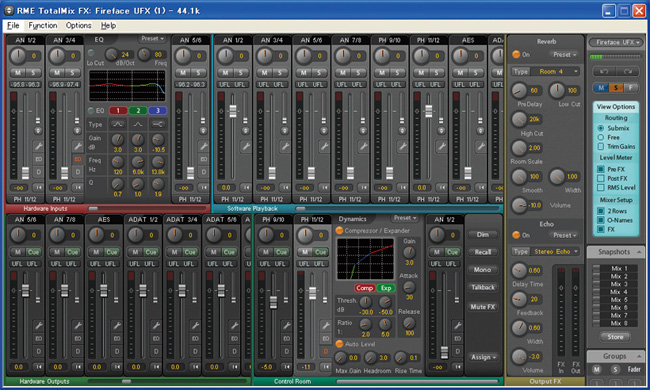Screen dimensions: 650x390
Task: Toggle the 2 Rows mixer setup checkbox
Action: (x=600, y=211)
